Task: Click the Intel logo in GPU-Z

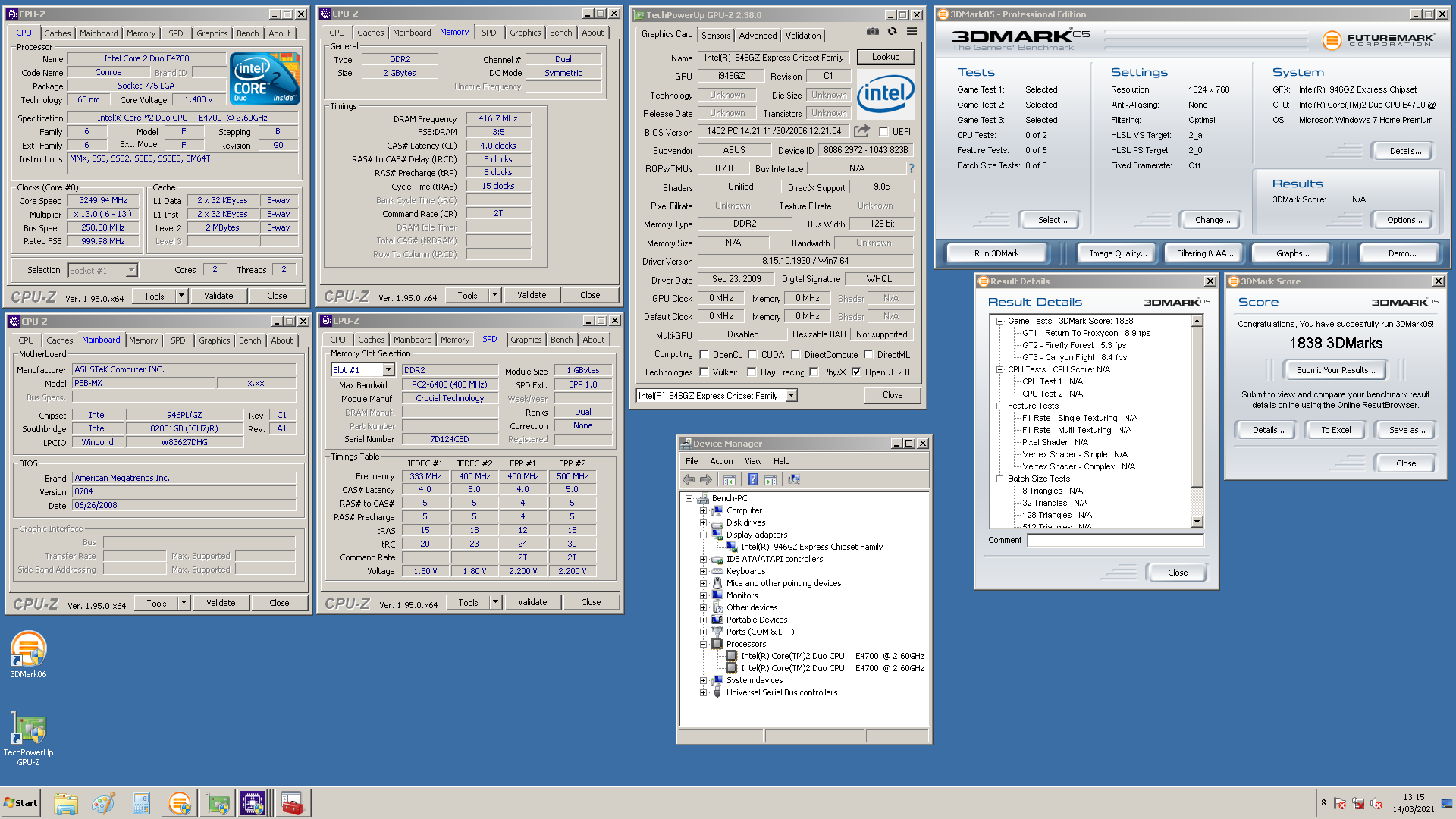Action: (x=885, y=94)
